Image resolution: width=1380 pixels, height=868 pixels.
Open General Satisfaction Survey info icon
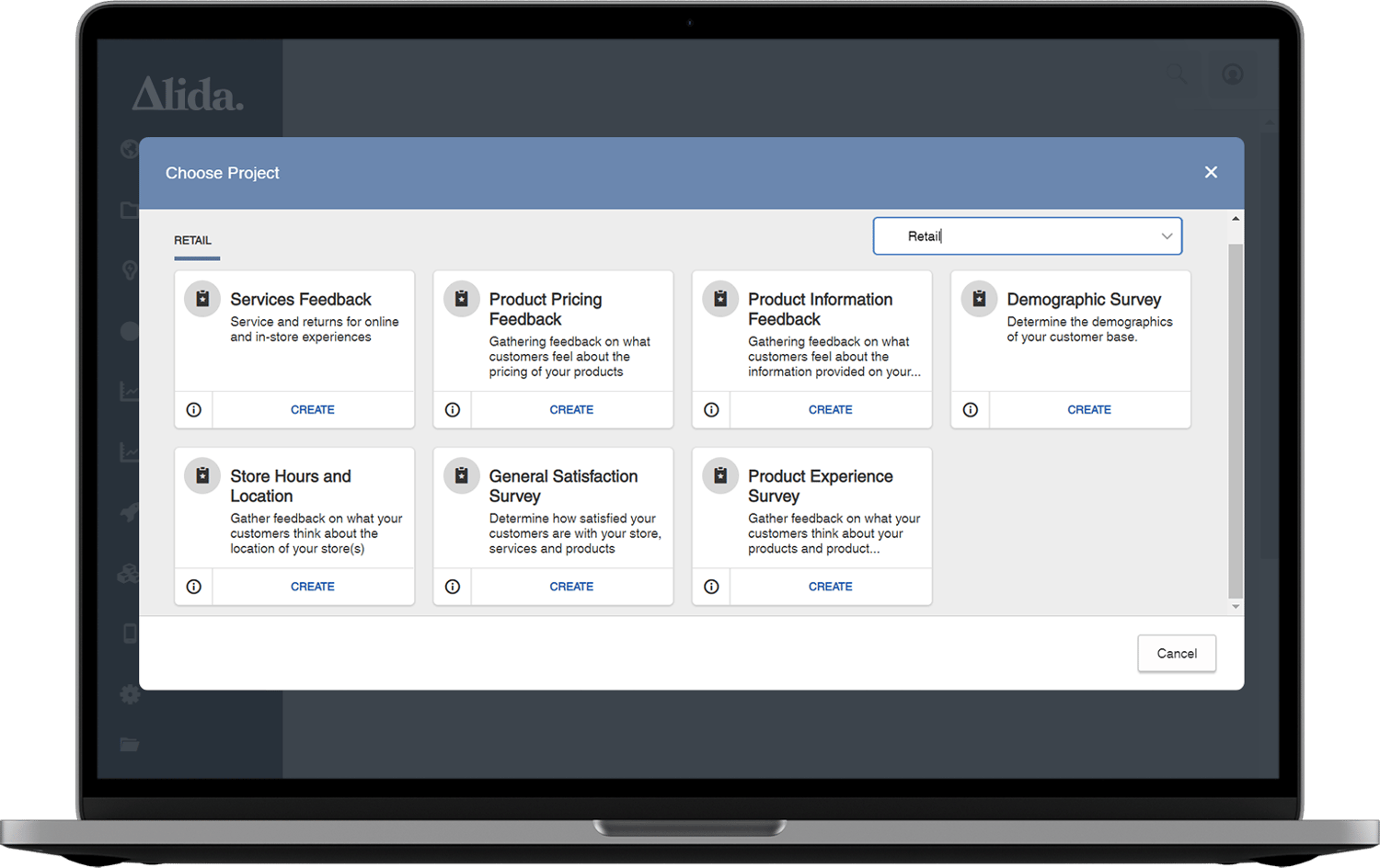(x=453, y=587)
